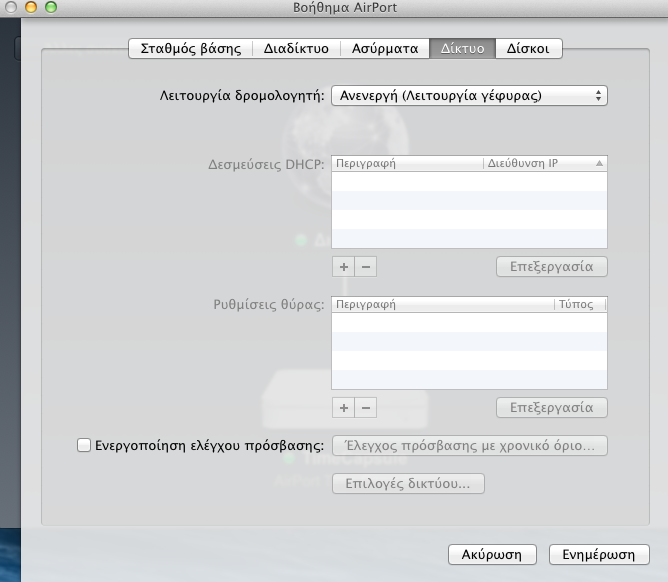Image resolution: width=668 pixels, height=582 pixels.
Task: Click the Τύπος column header
Action: (x=580, y=304)
